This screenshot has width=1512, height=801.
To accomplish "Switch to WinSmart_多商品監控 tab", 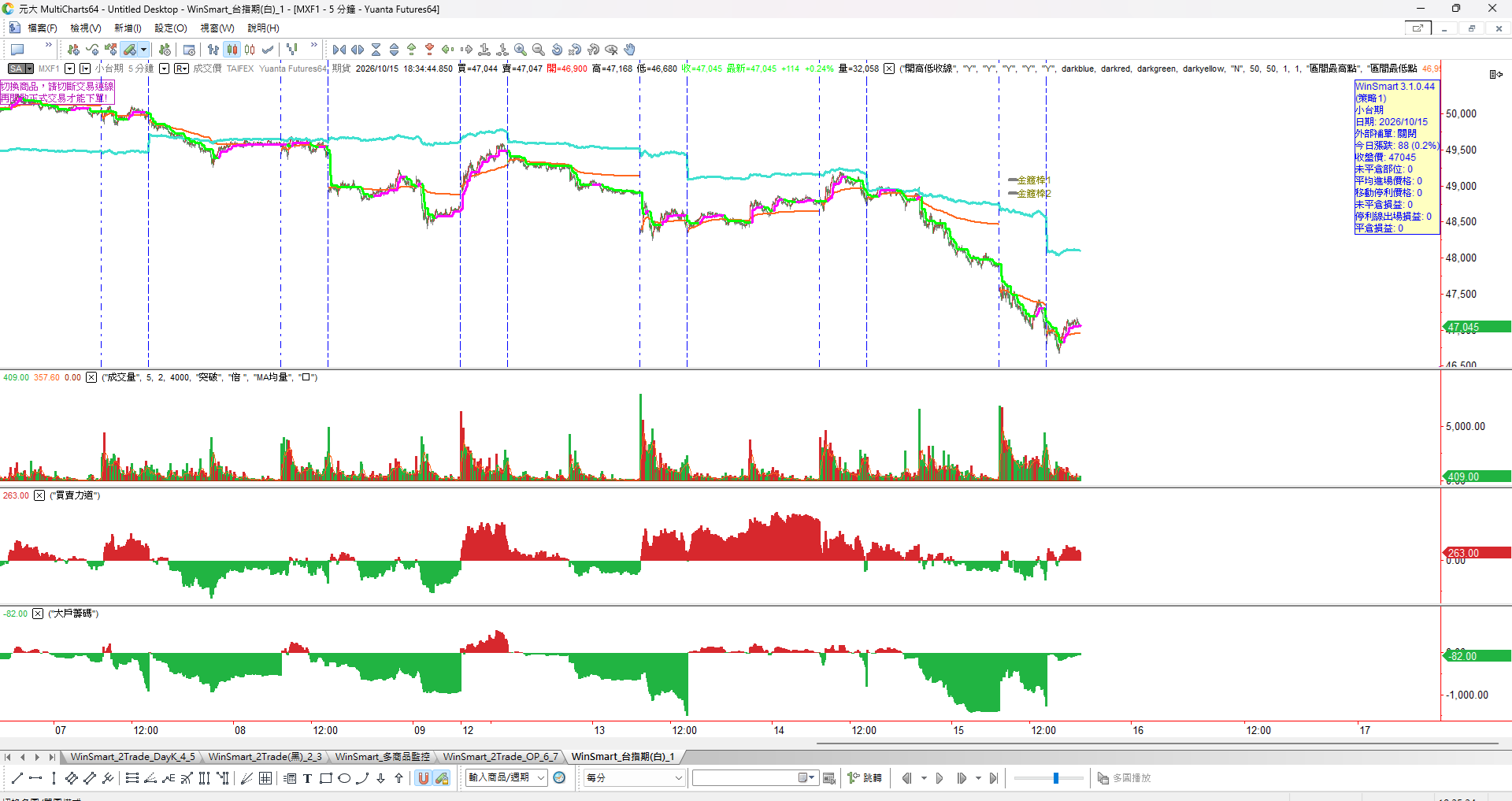I will [x=383, y=757].
